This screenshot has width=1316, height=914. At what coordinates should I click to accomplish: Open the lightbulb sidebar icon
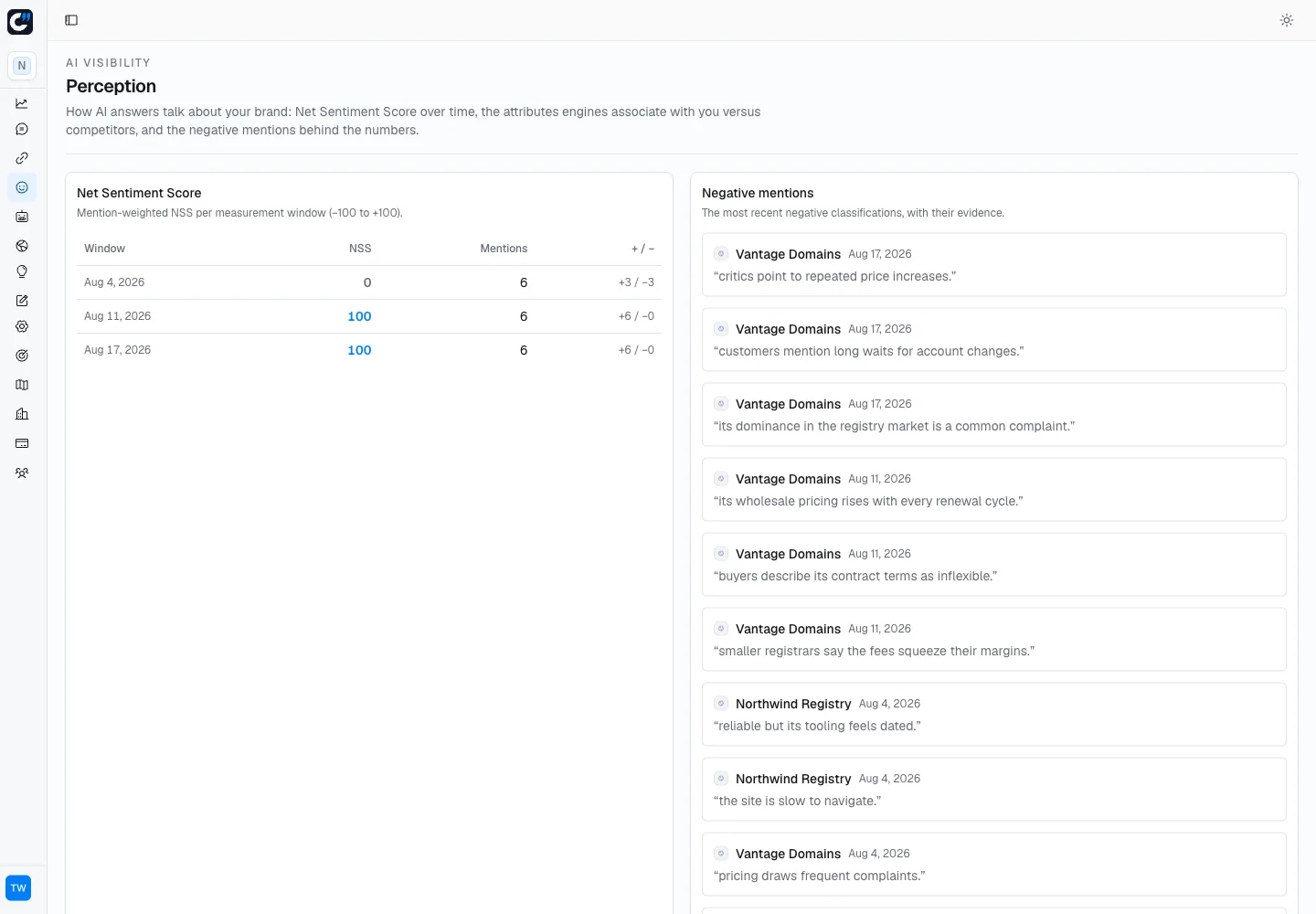coord(22,271)
